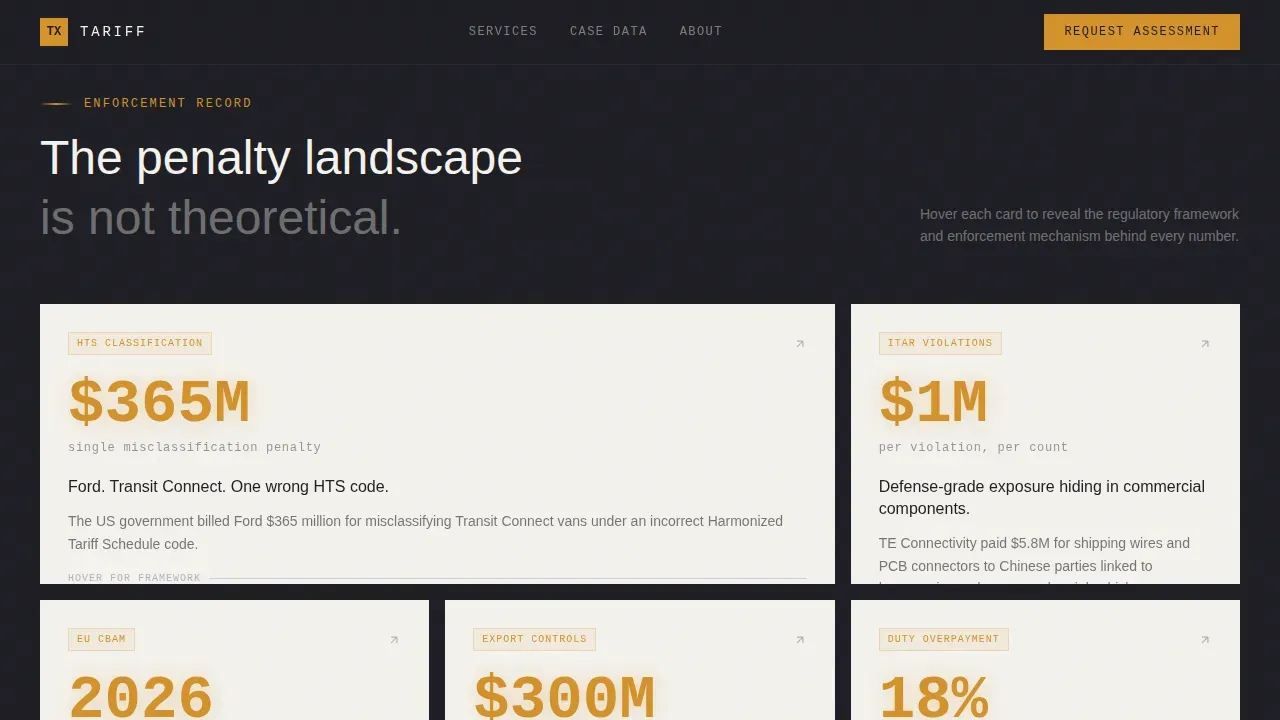Select the Export Controls tag

534,639
